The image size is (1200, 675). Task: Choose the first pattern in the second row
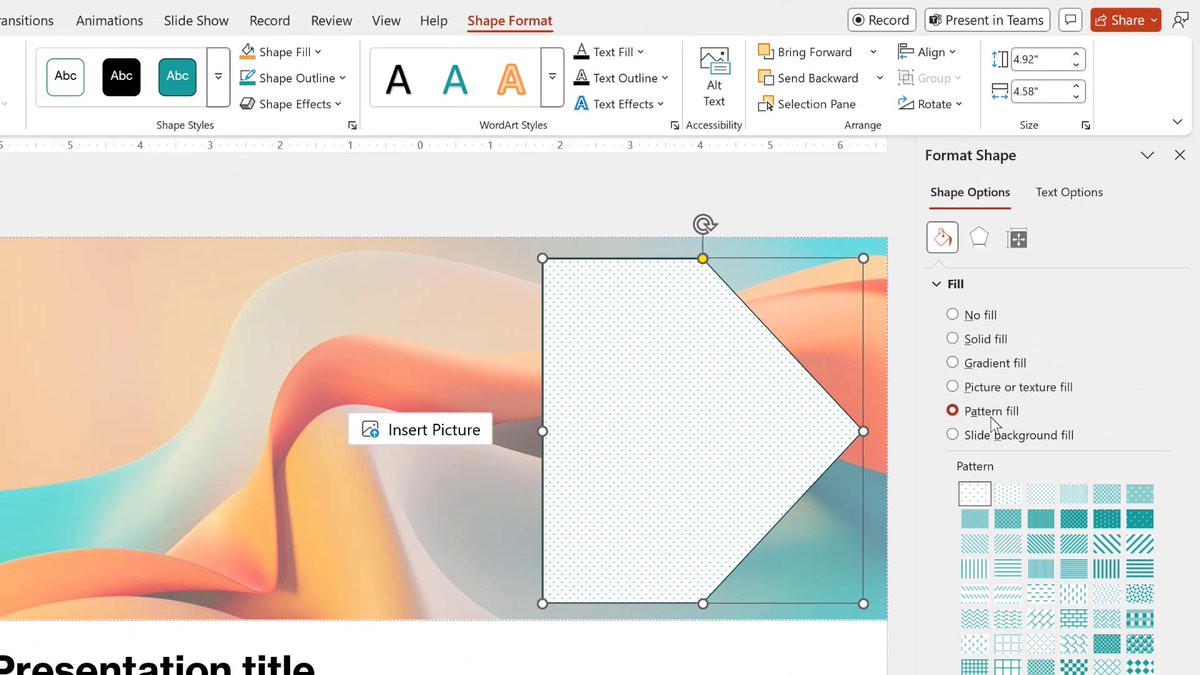(974, 519)
